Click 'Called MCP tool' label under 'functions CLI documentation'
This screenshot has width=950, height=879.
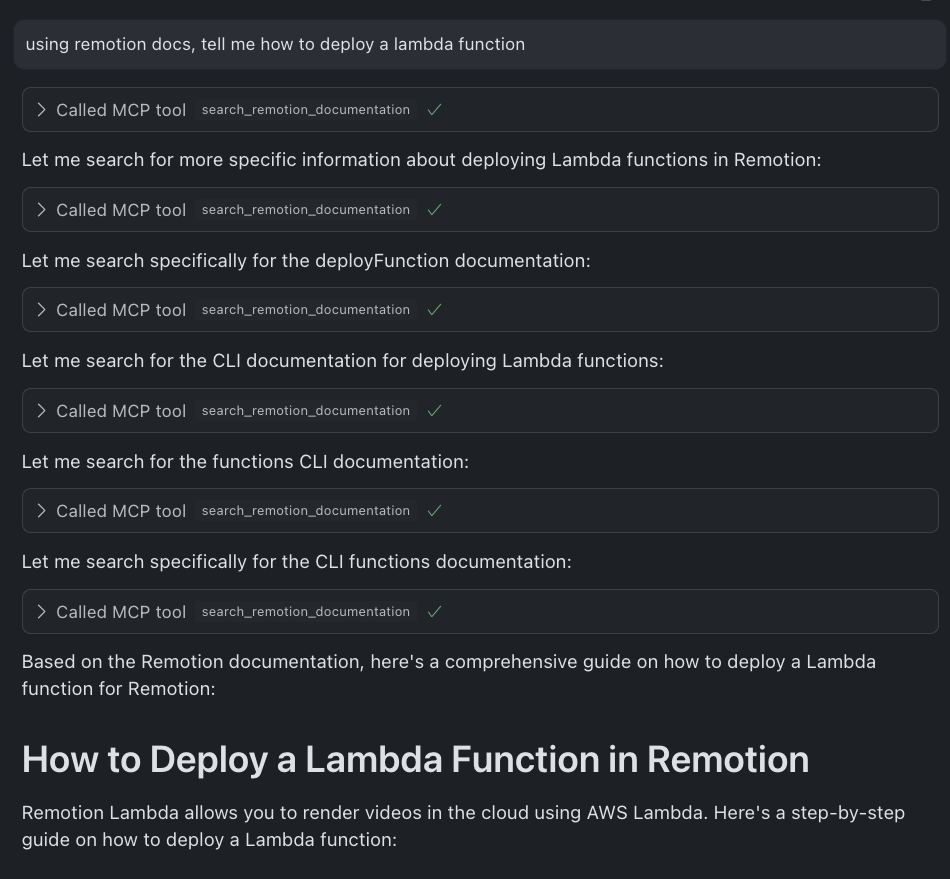click(121, 511)
